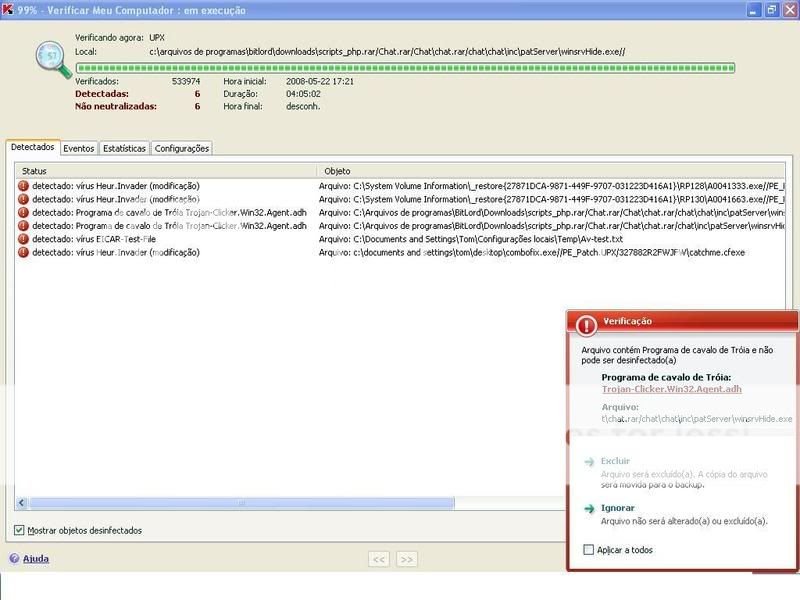
Task: Click the warning icon in the Verificação popup header
Action: click(x=585, y=322)
